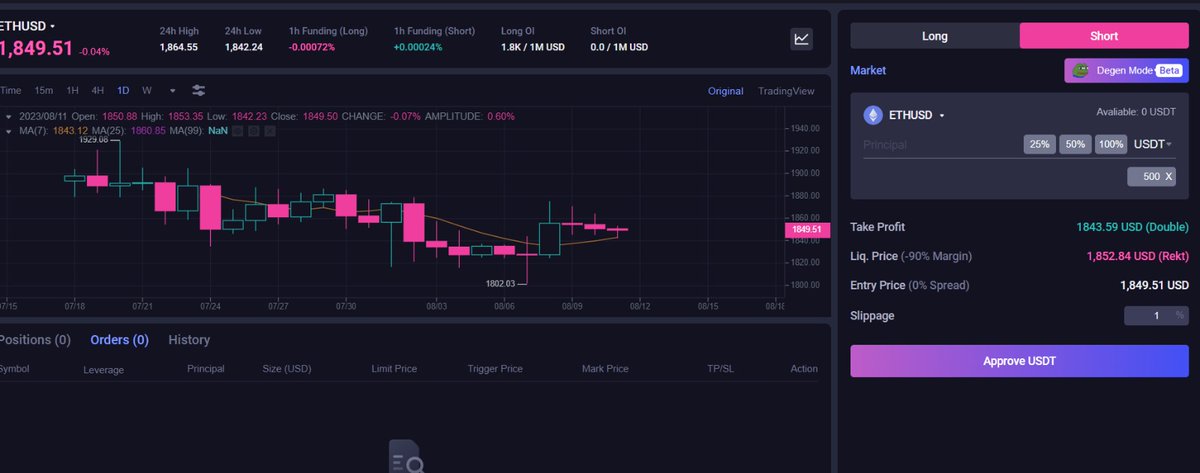Select the 1D timeframe
Screen dimensions: 1200x473
click(124, 90)
